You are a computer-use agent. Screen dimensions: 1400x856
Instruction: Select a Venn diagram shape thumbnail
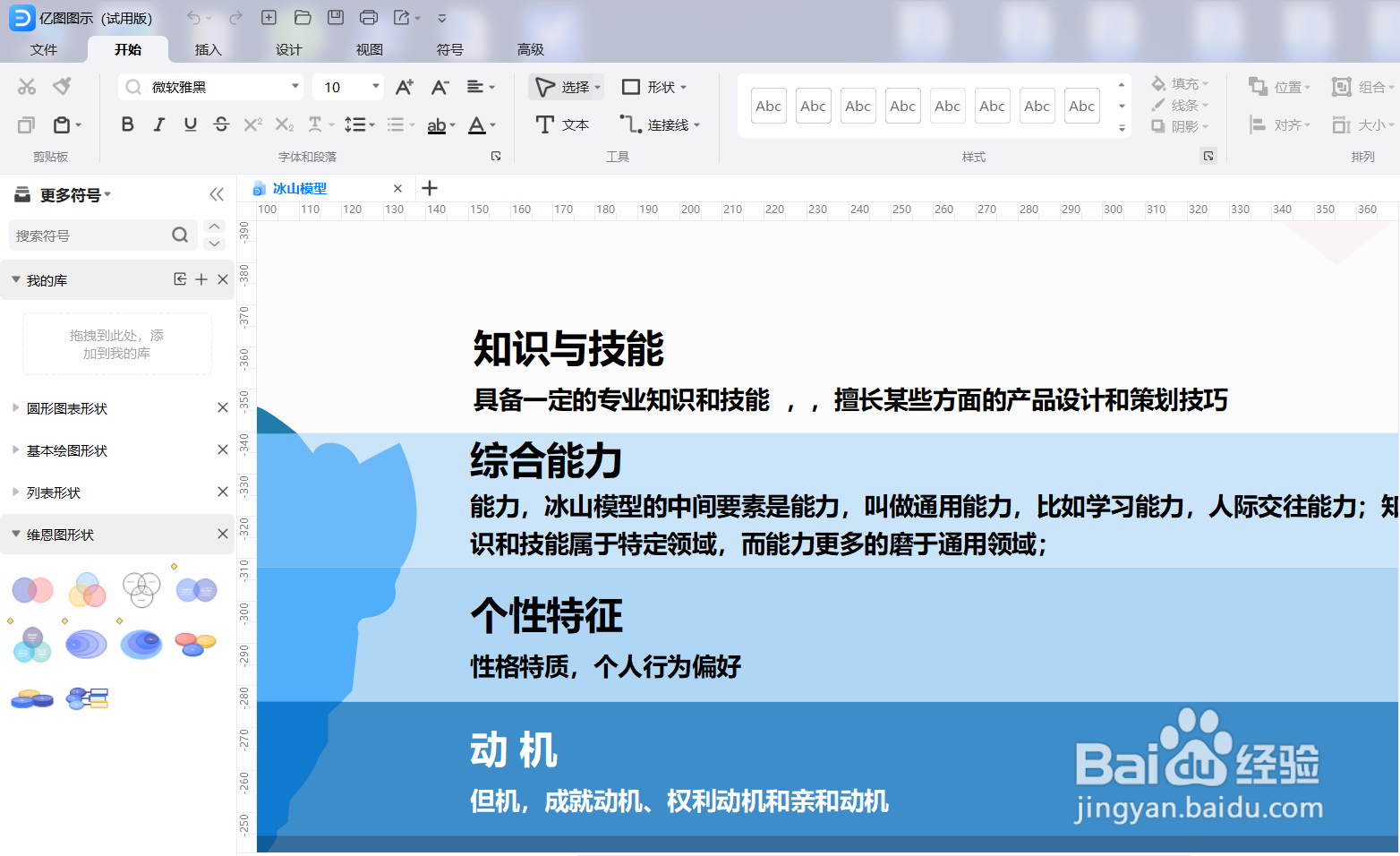32,589
